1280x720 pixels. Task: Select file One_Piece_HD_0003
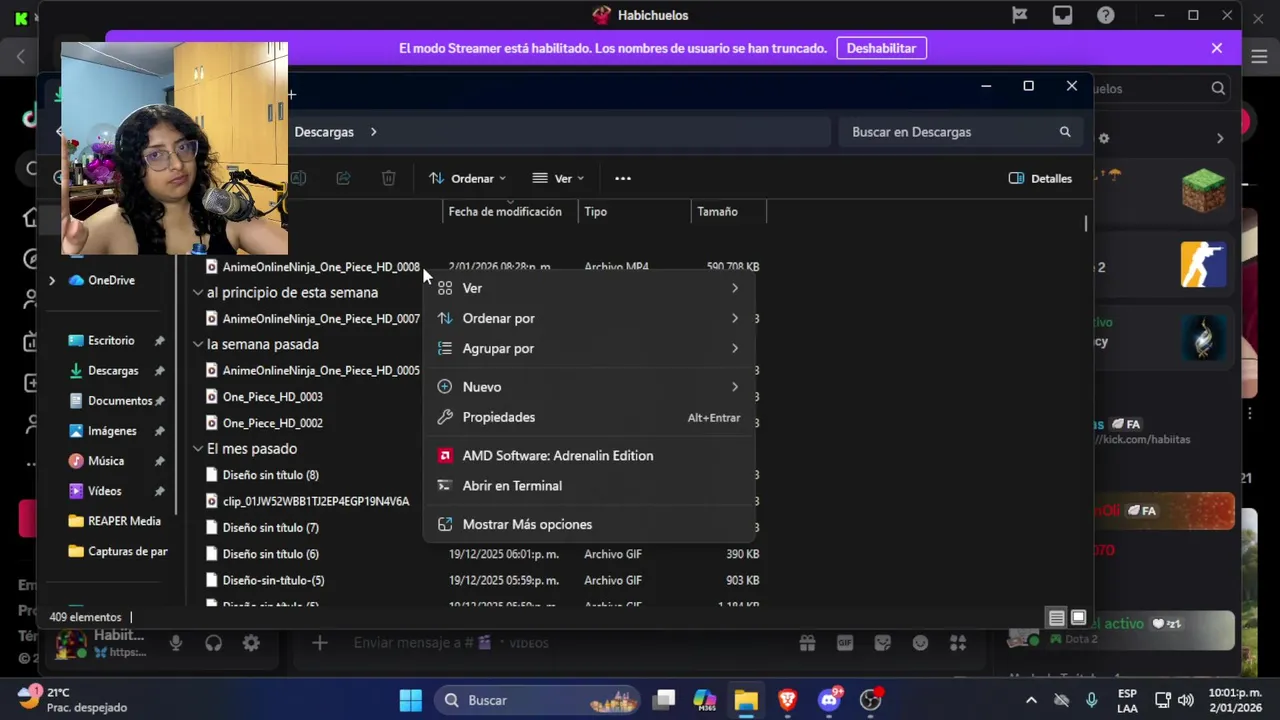pos(272,397)
